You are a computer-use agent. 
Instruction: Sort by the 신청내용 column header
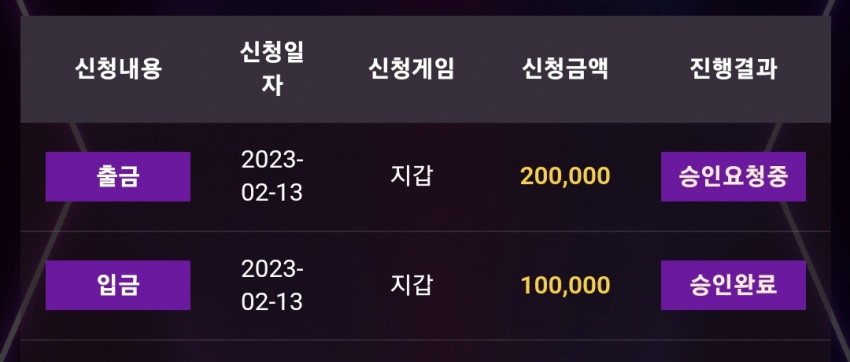point(118,69)
